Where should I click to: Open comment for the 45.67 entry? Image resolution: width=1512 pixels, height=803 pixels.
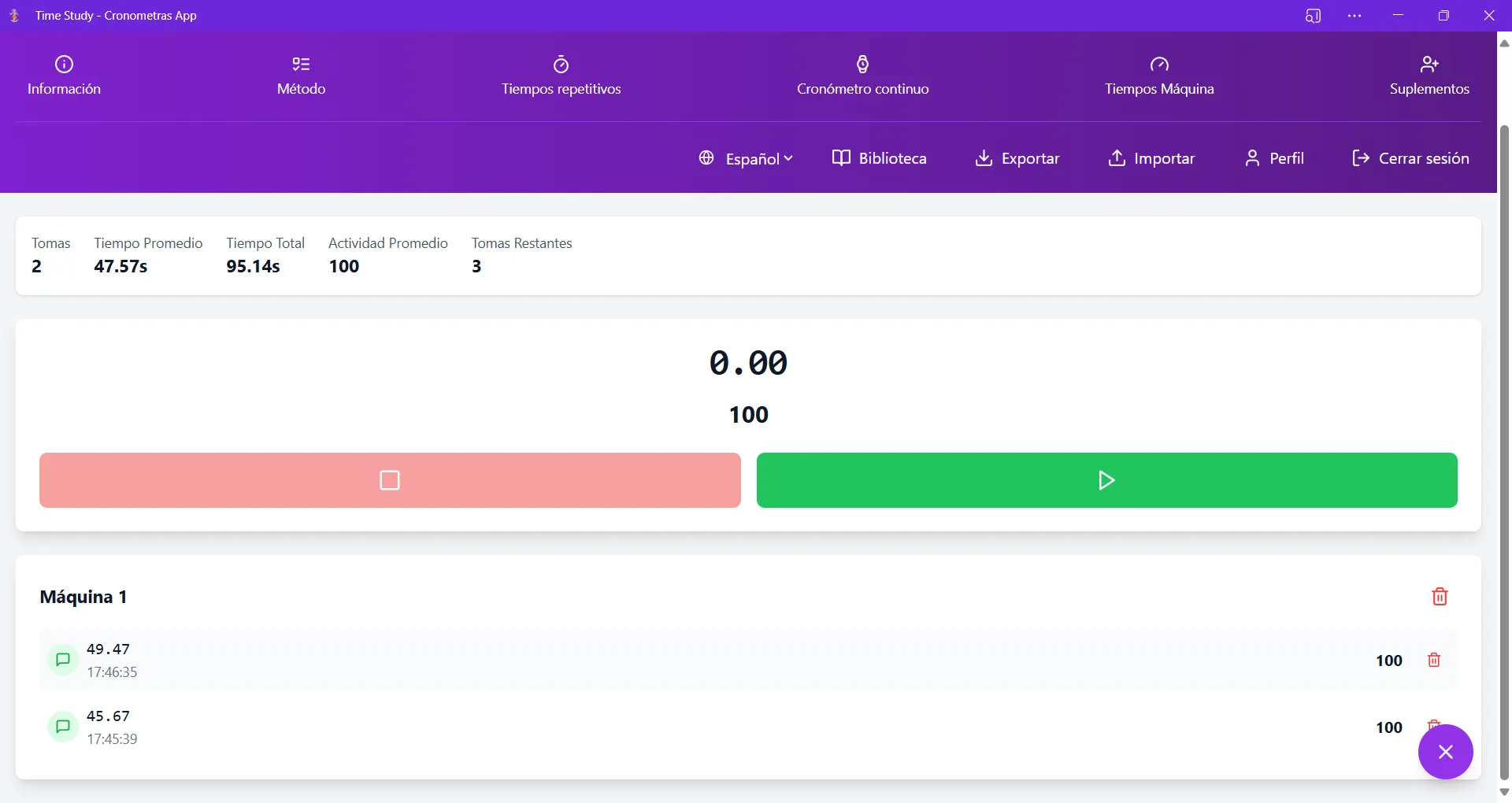63,727
